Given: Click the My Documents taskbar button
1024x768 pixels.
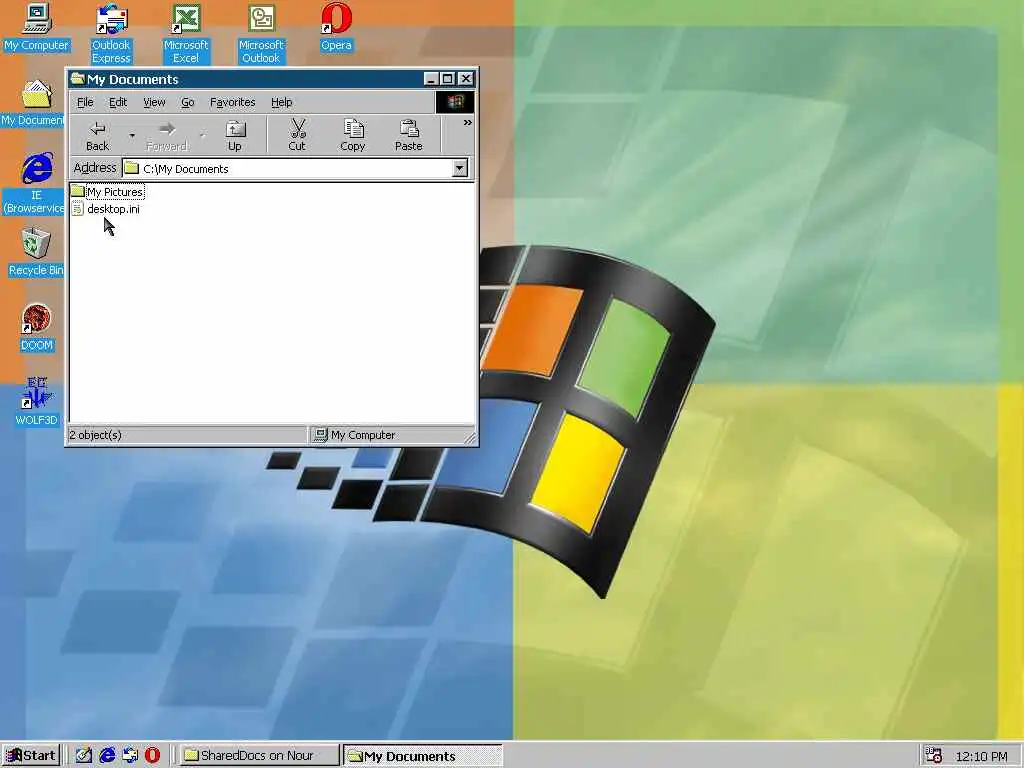Looking at the screenshot, I should point(423,756).
